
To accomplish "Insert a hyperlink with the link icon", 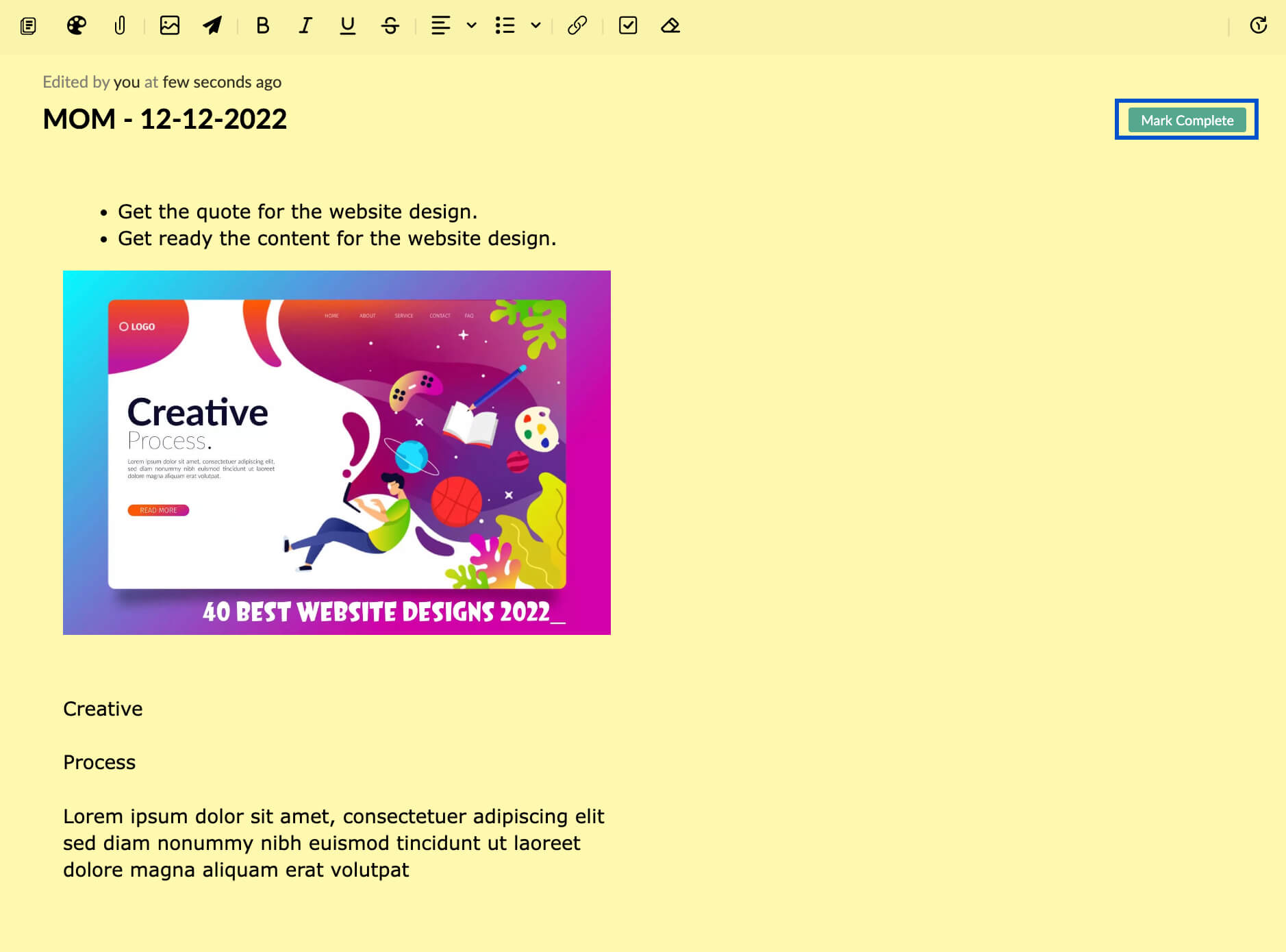I will 577,26.
